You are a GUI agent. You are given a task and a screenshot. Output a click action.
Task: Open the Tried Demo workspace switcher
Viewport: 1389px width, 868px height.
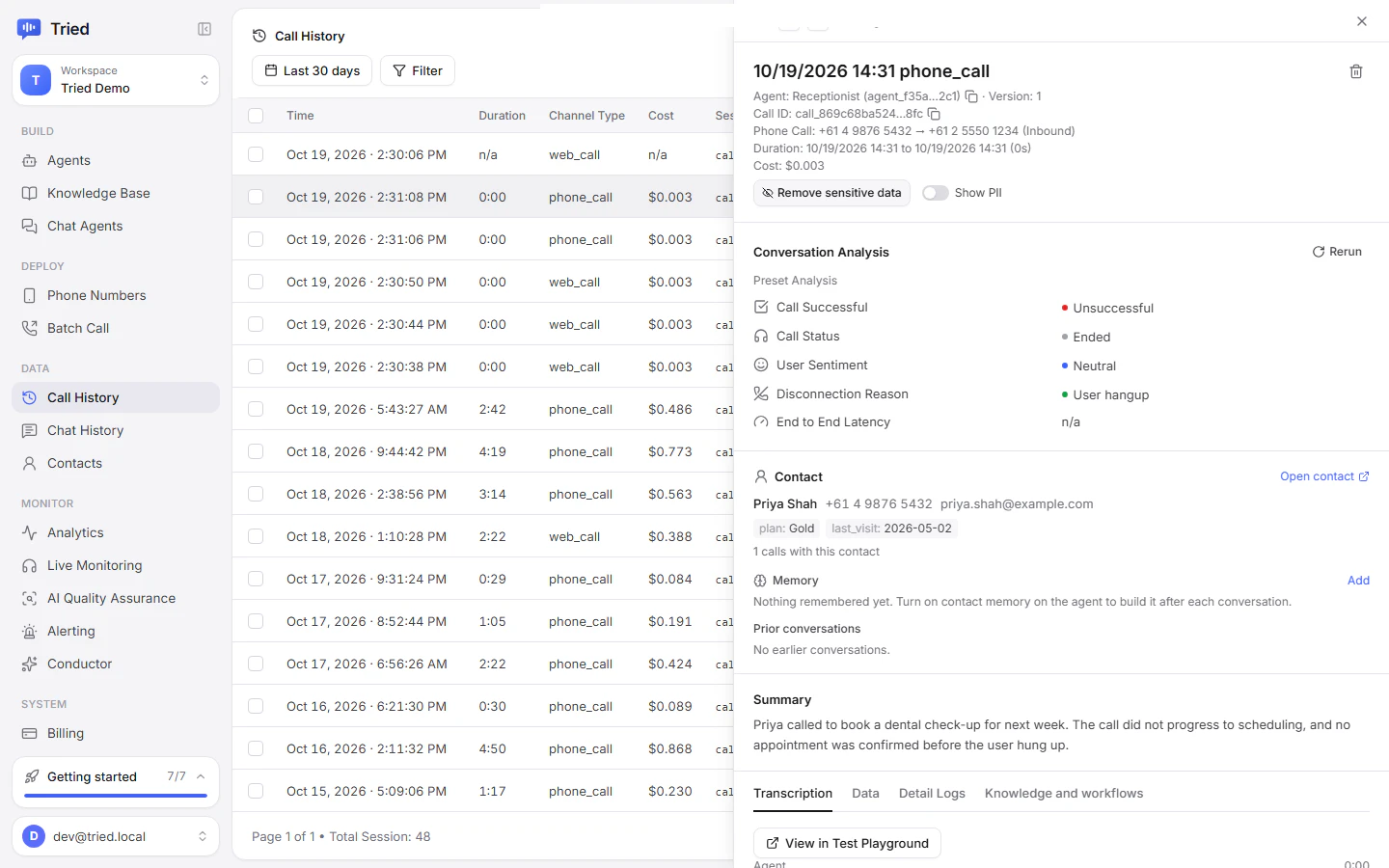click(116, 80)
